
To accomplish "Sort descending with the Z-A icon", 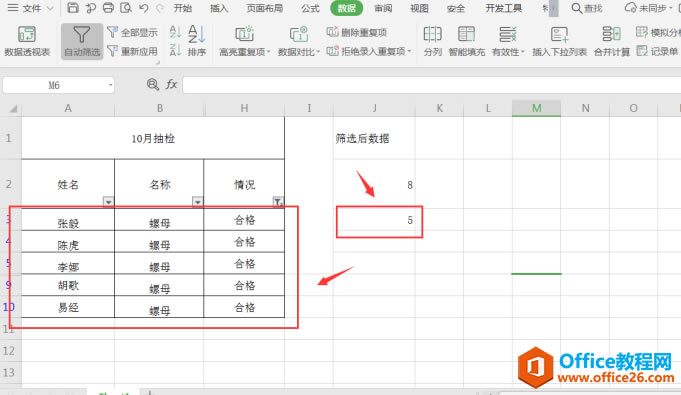I will coord(175,50).
